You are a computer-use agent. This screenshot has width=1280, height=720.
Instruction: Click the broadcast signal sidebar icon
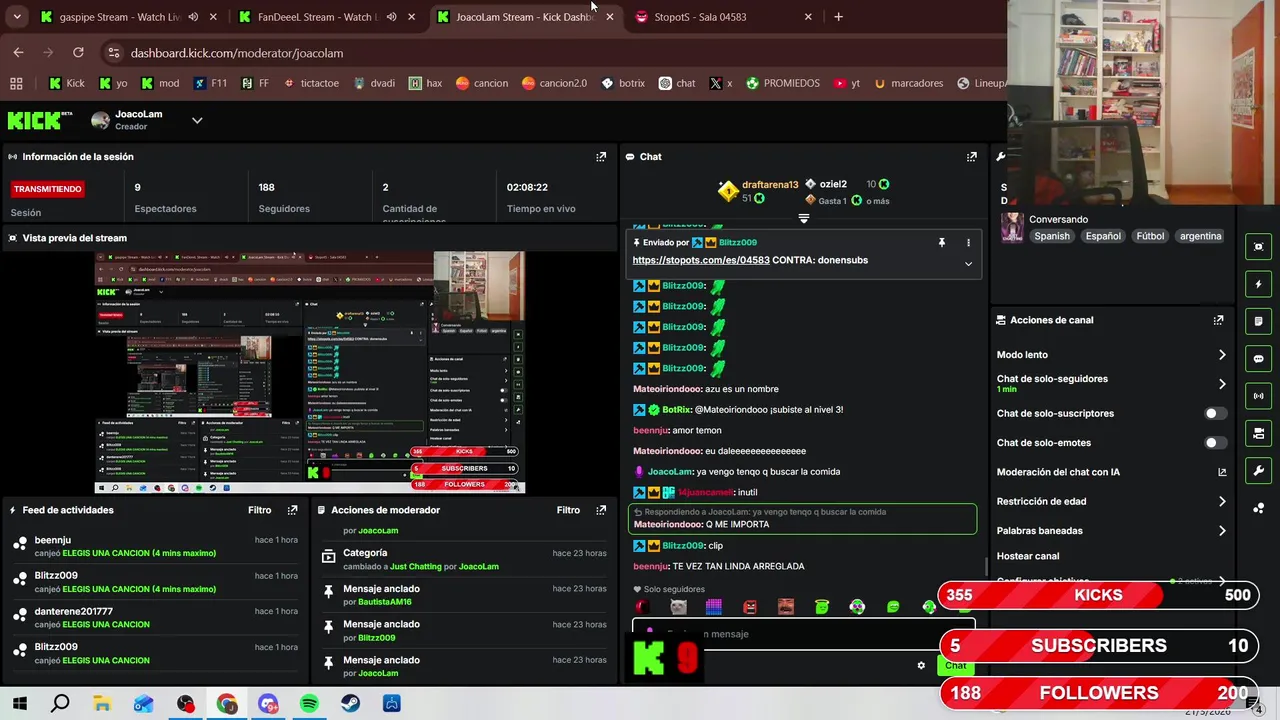pos(1258,396)
